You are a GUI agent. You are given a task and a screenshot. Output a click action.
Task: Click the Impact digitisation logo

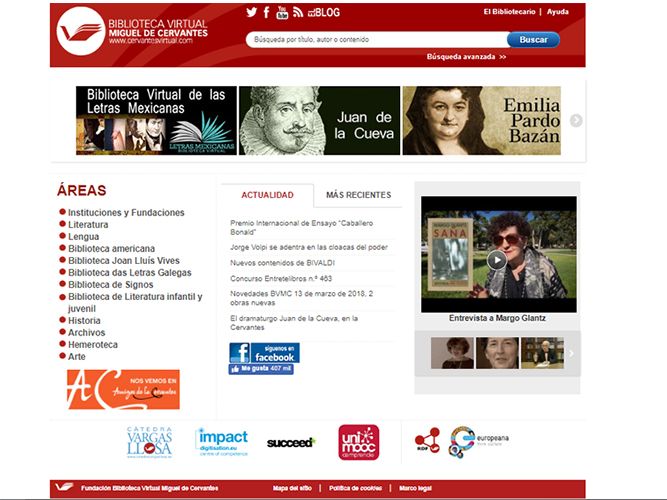(x=221, y=441)
